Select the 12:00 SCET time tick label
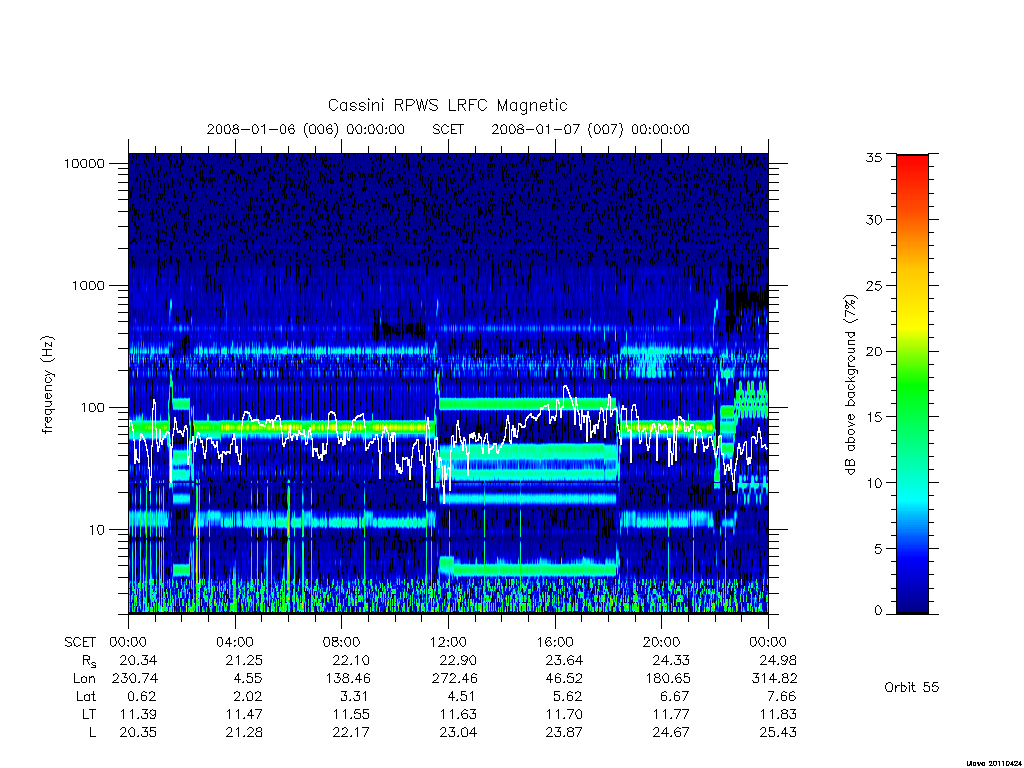Image resolution: width=1024 pixels, height=768 pixels. coord(448,642)
